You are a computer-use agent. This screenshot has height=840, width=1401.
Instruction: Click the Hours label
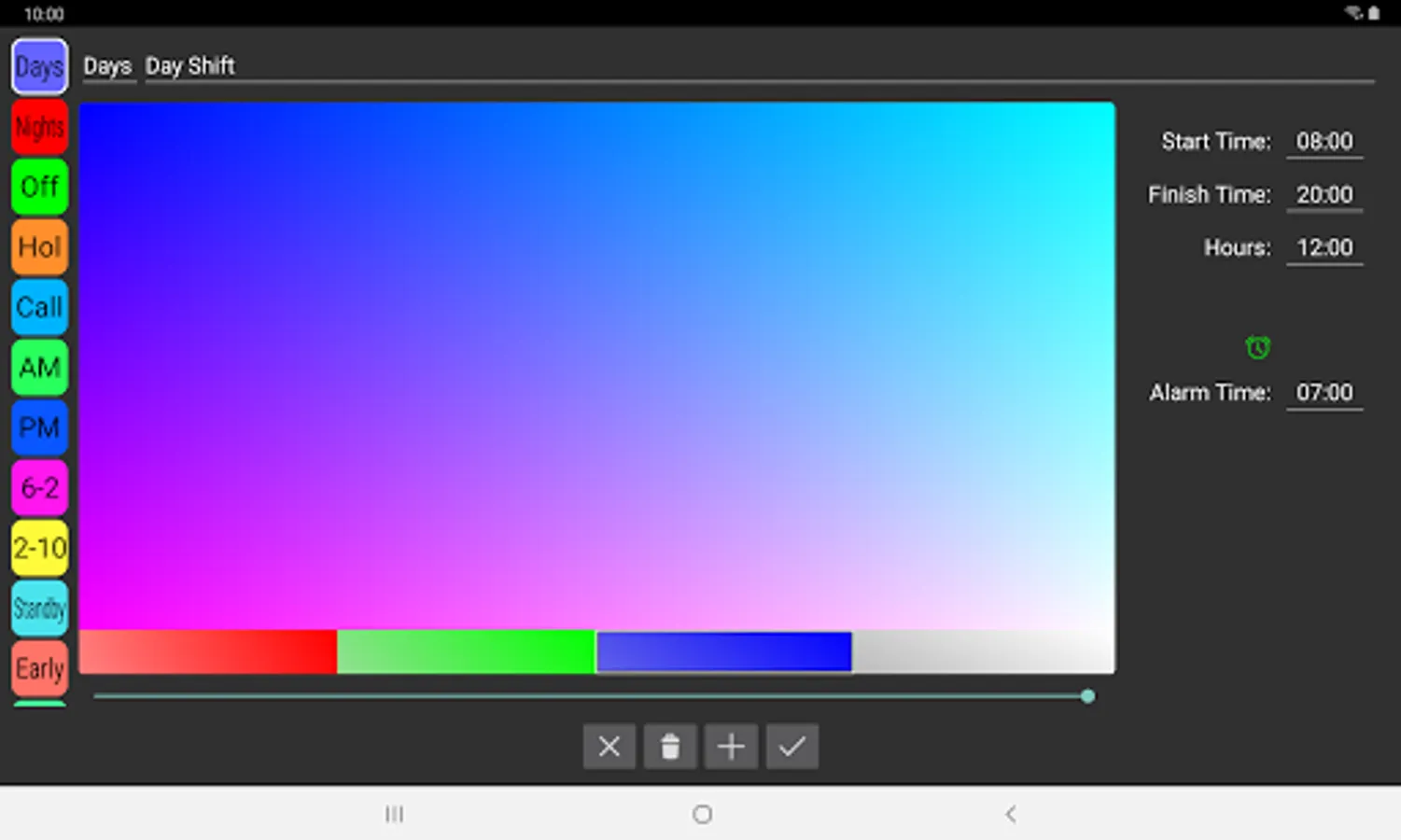point(1238,248)
